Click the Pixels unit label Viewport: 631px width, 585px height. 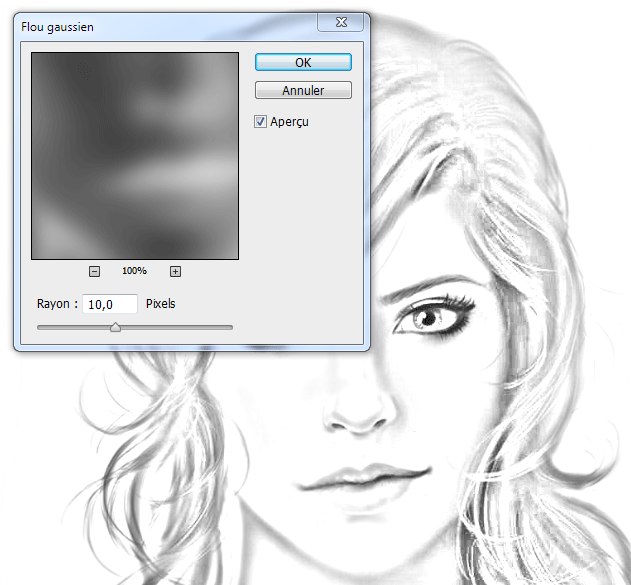coord(160,304)
